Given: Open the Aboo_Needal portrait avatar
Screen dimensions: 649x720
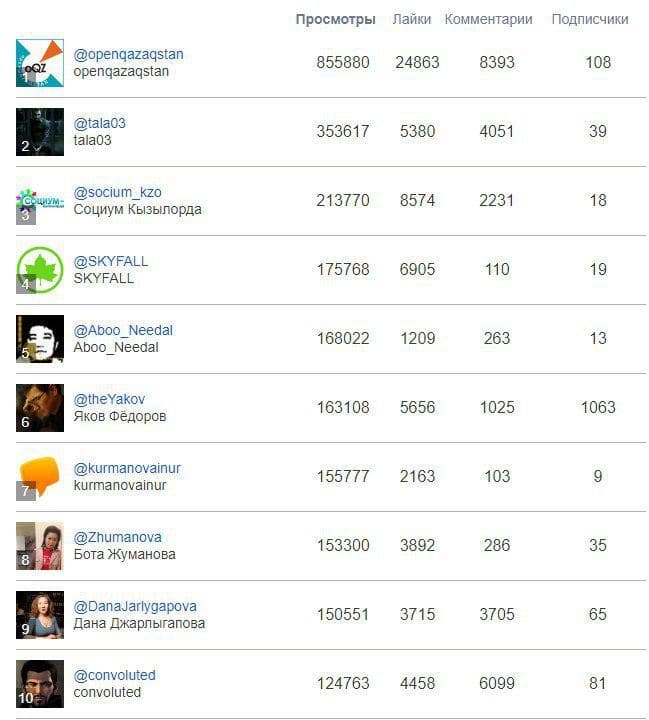Looking at the screenshot, I should click(40, 339).
